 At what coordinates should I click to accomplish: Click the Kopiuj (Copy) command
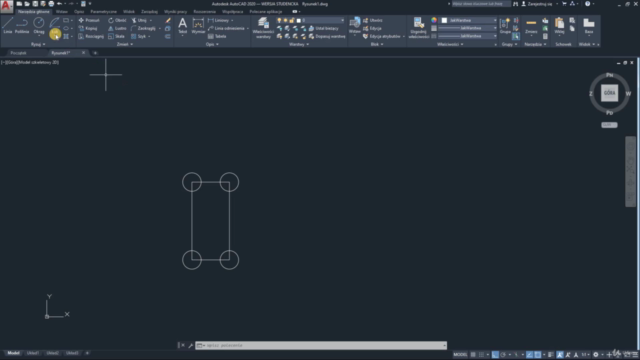pos(88,28)
